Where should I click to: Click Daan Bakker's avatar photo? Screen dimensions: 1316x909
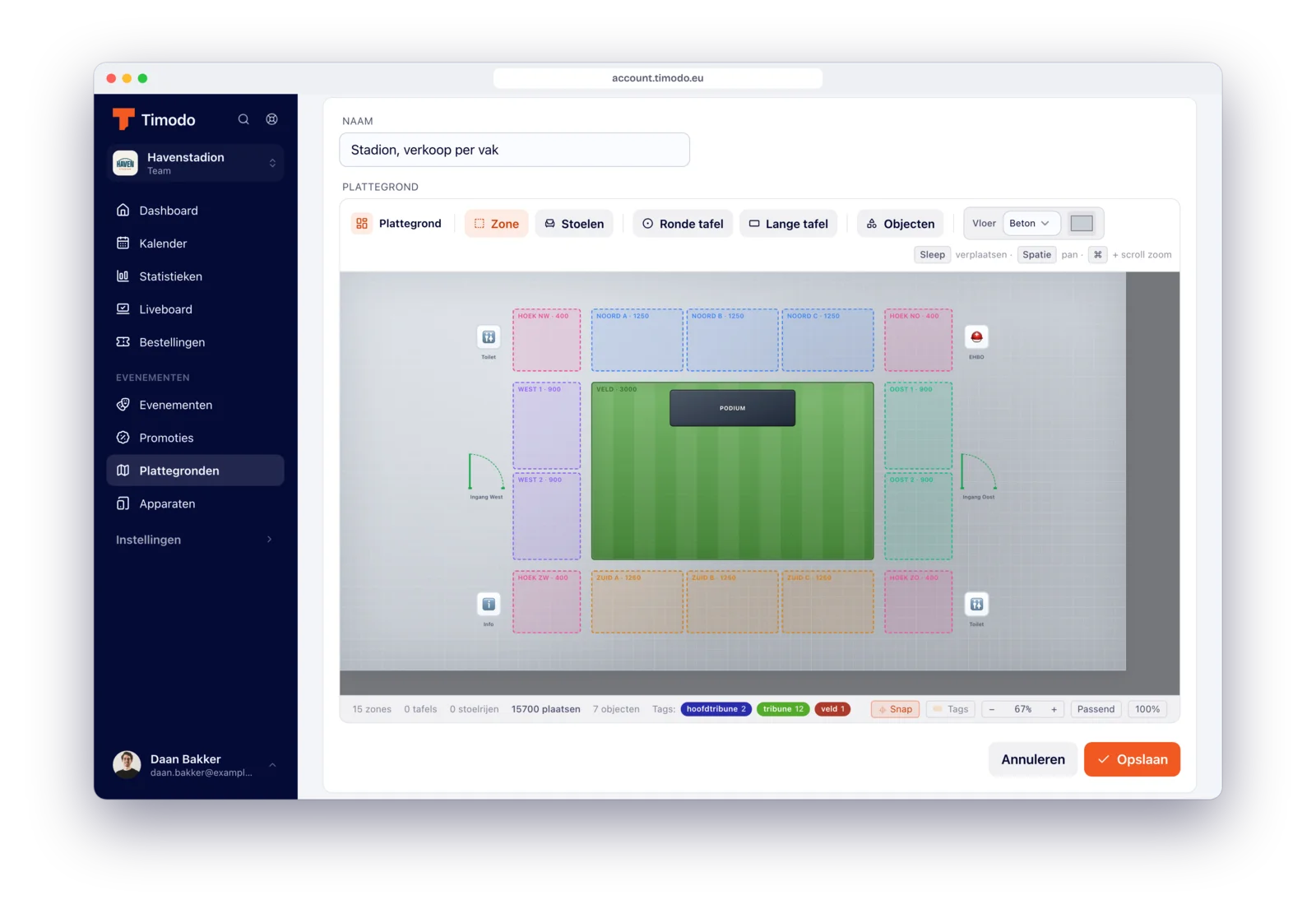click(x=127, y=765)
